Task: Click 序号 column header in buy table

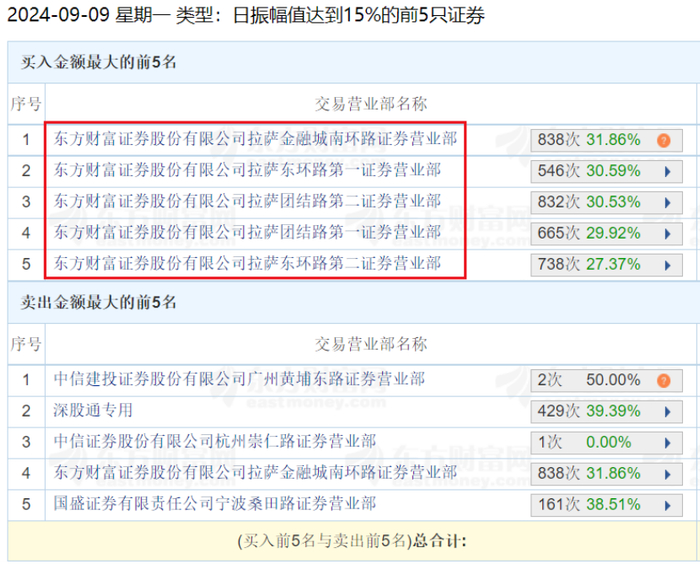Action: click(x=26, y=104)
